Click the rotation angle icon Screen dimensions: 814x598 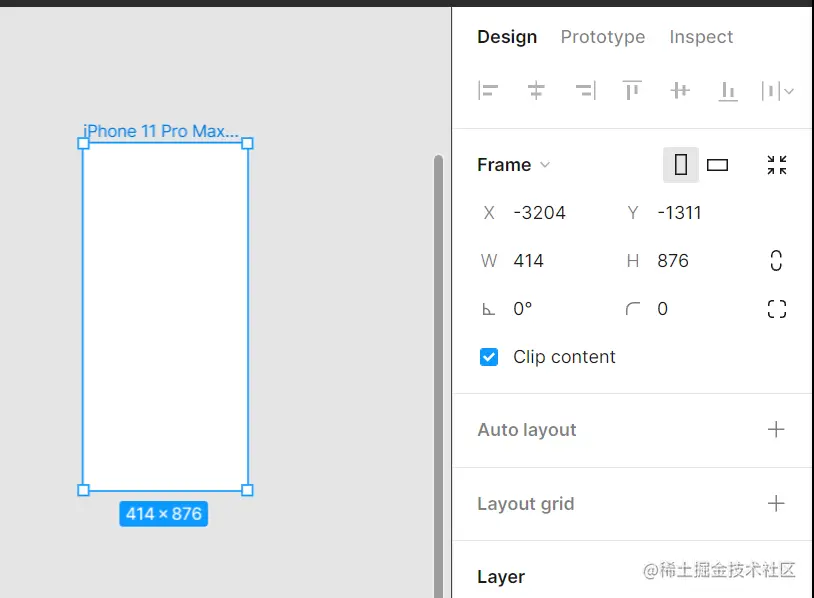point(488,309)
